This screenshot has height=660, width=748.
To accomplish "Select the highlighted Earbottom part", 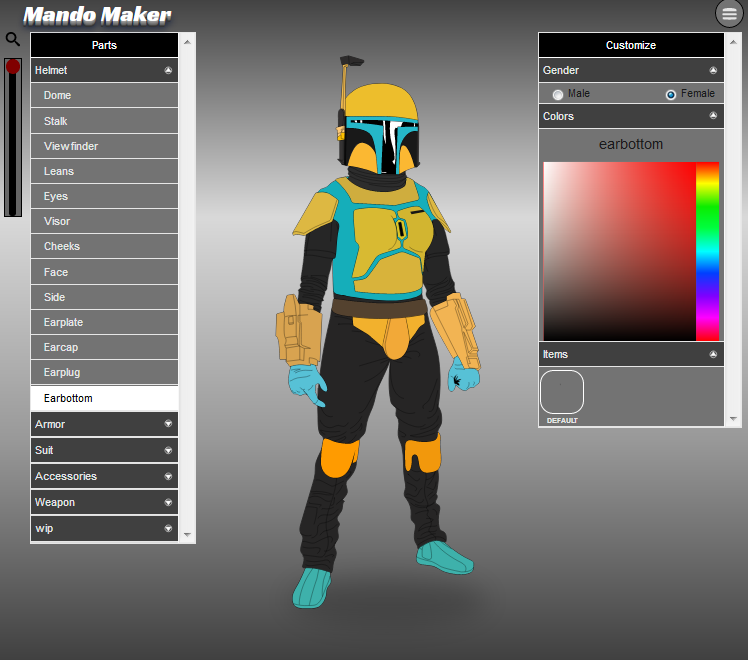I will [x=104, y=398].
